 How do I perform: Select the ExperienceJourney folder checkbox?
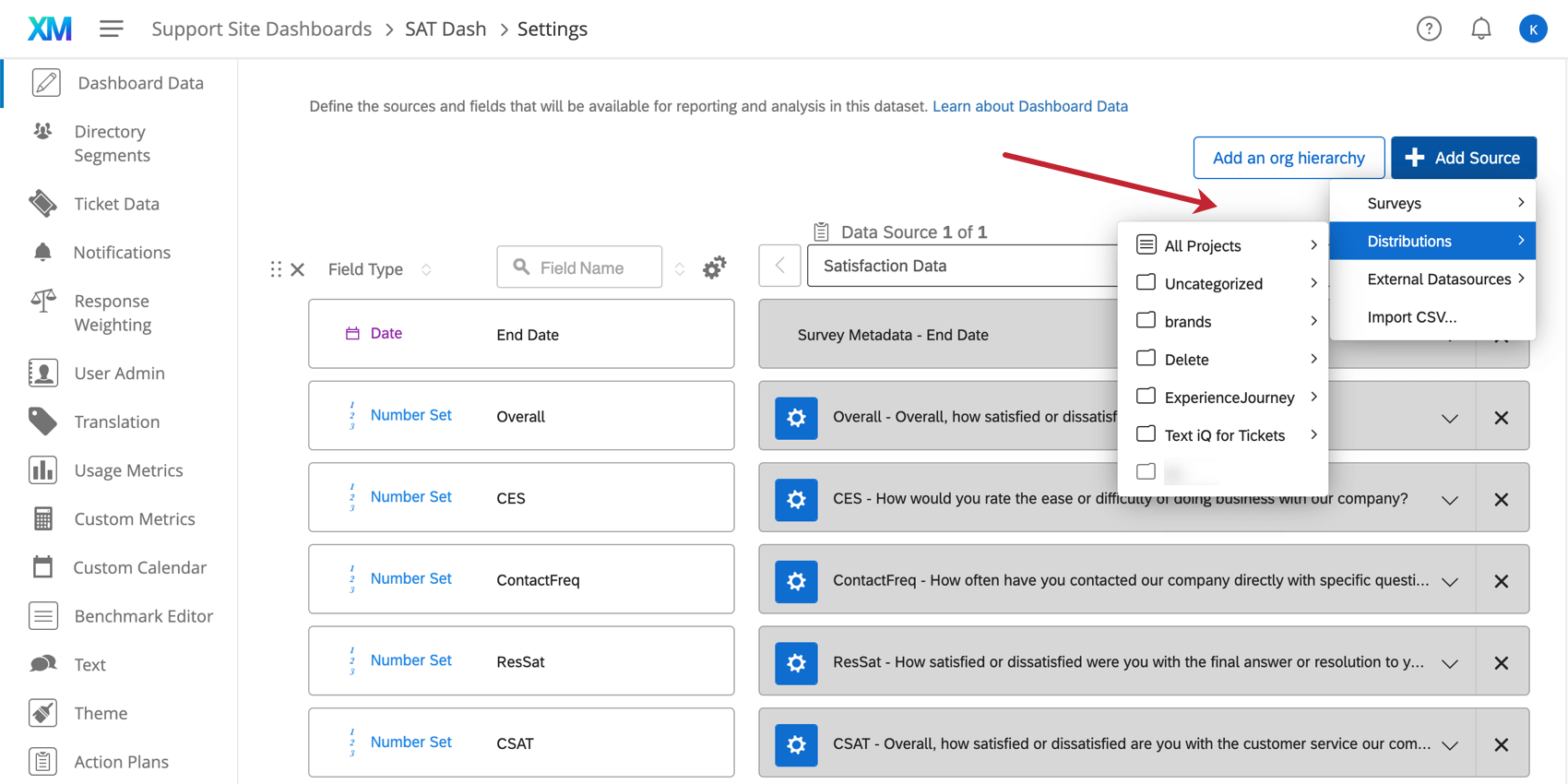[x=1146, y=397]
